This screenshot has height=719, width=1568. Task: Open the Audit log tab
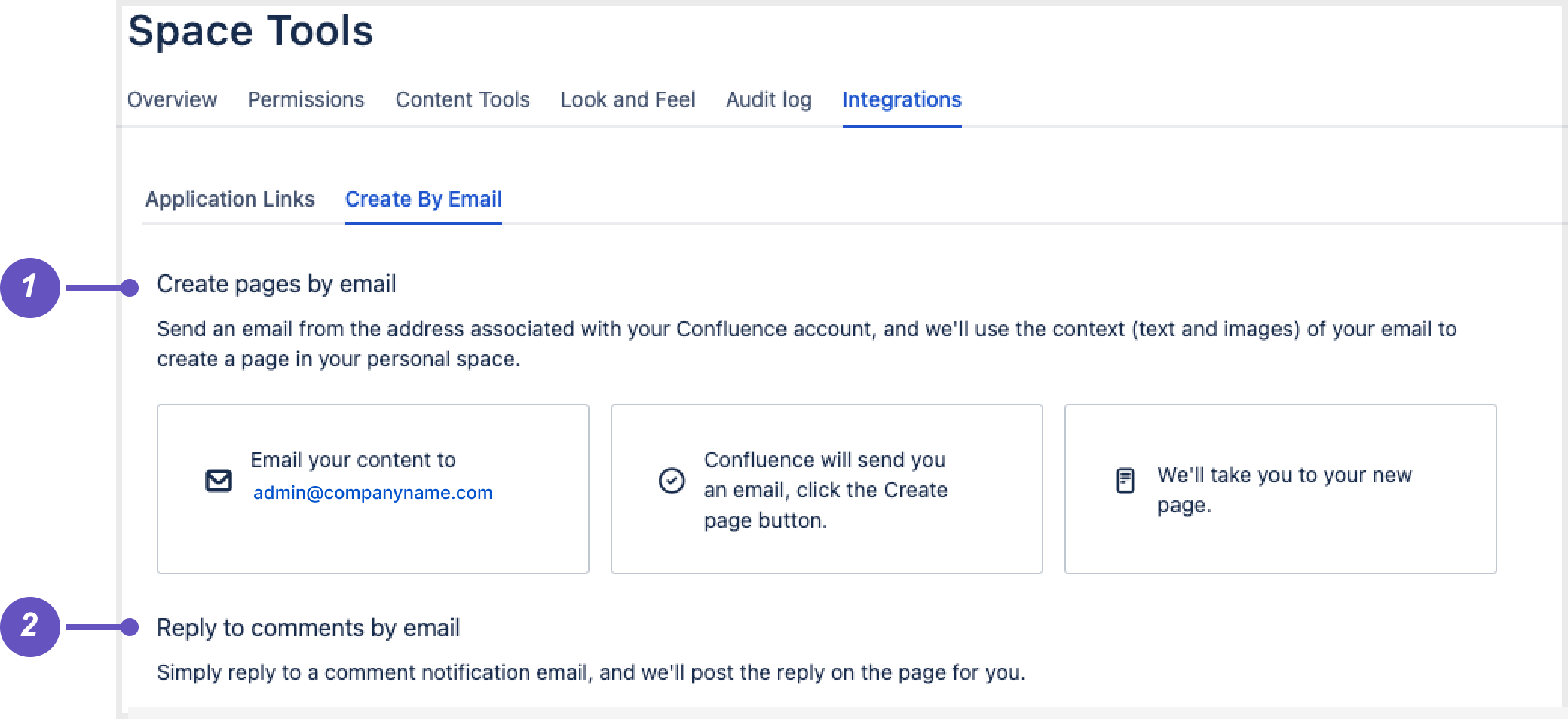click(x=768, y=99)
